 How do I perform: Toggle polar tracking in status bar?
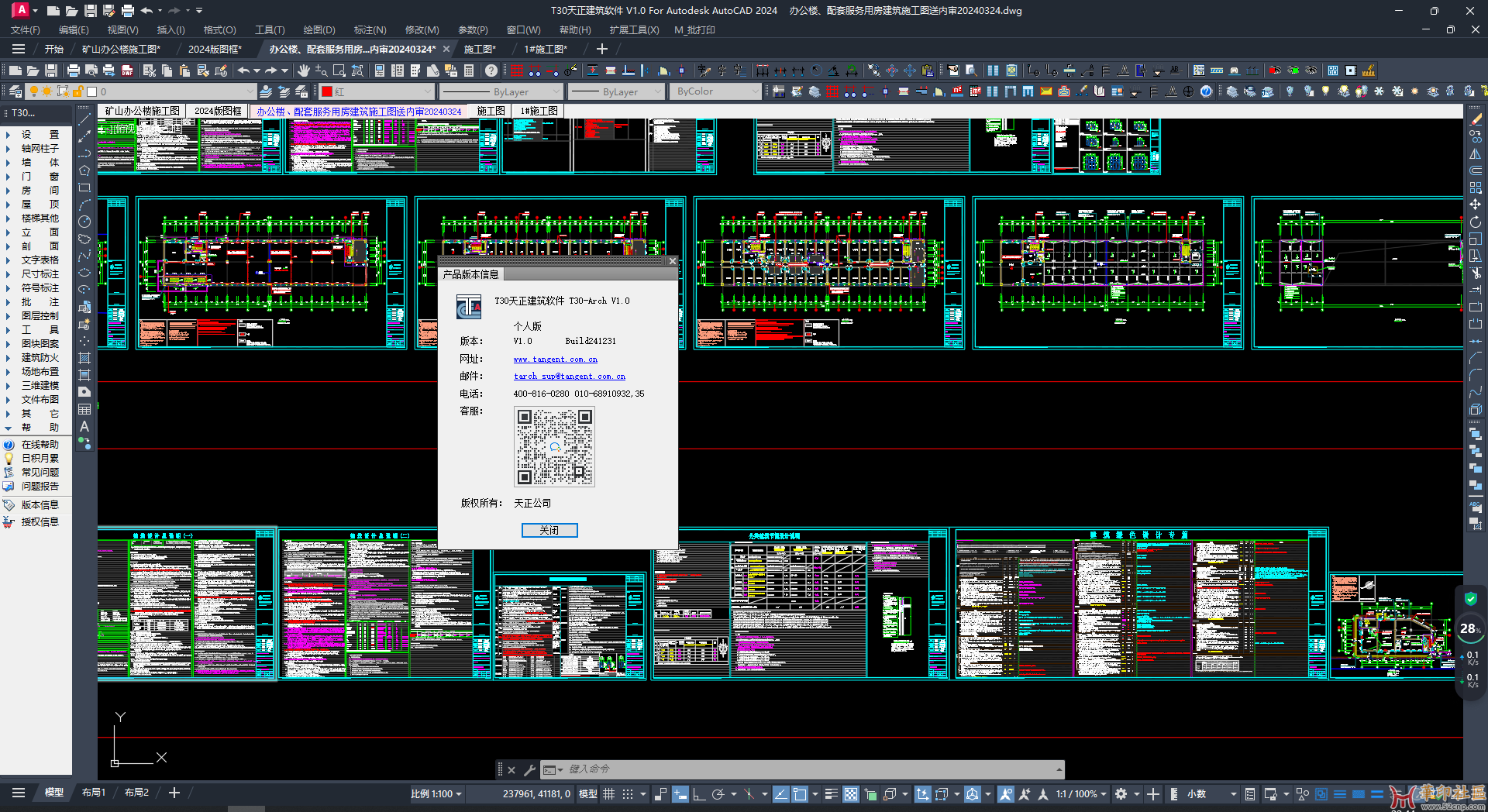pos(718,793)
